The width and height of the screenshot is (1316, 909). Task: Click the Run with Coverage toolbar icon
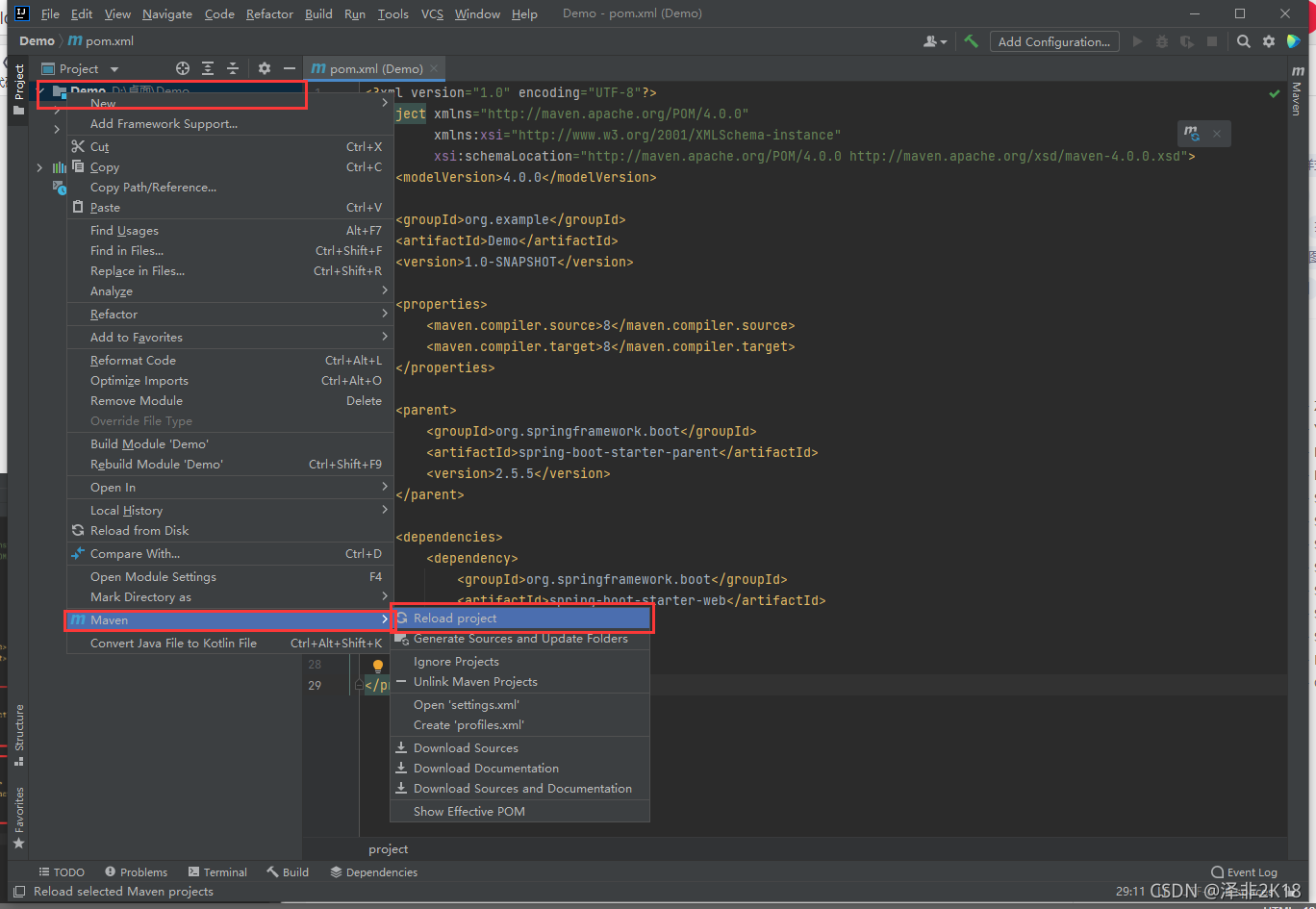(1187, 41)
